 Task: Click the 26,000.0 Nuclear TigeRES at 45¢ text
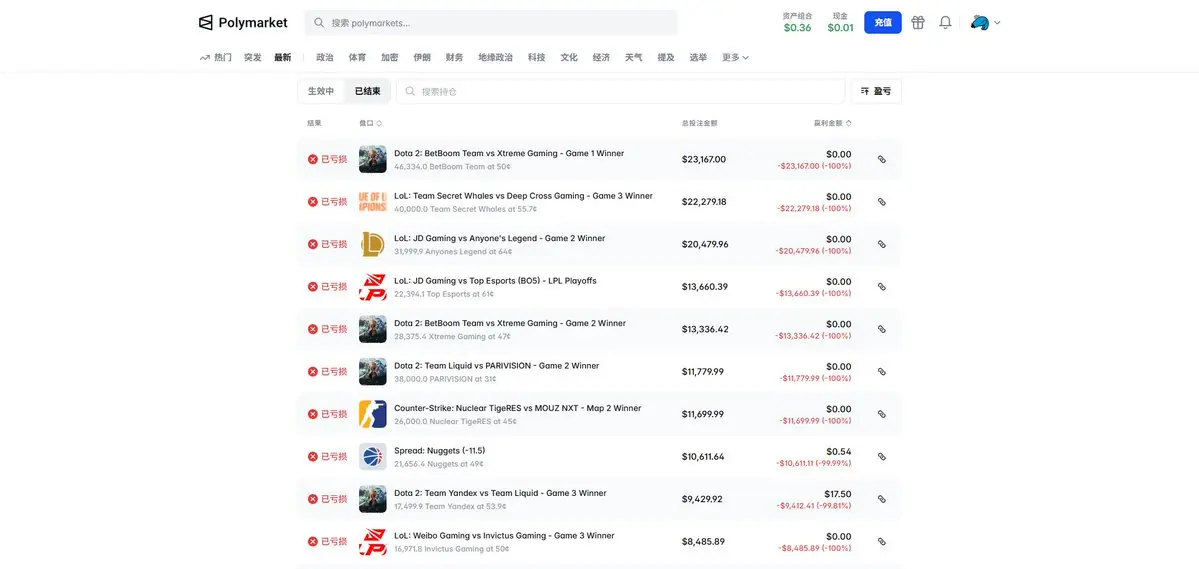[456, 421]
